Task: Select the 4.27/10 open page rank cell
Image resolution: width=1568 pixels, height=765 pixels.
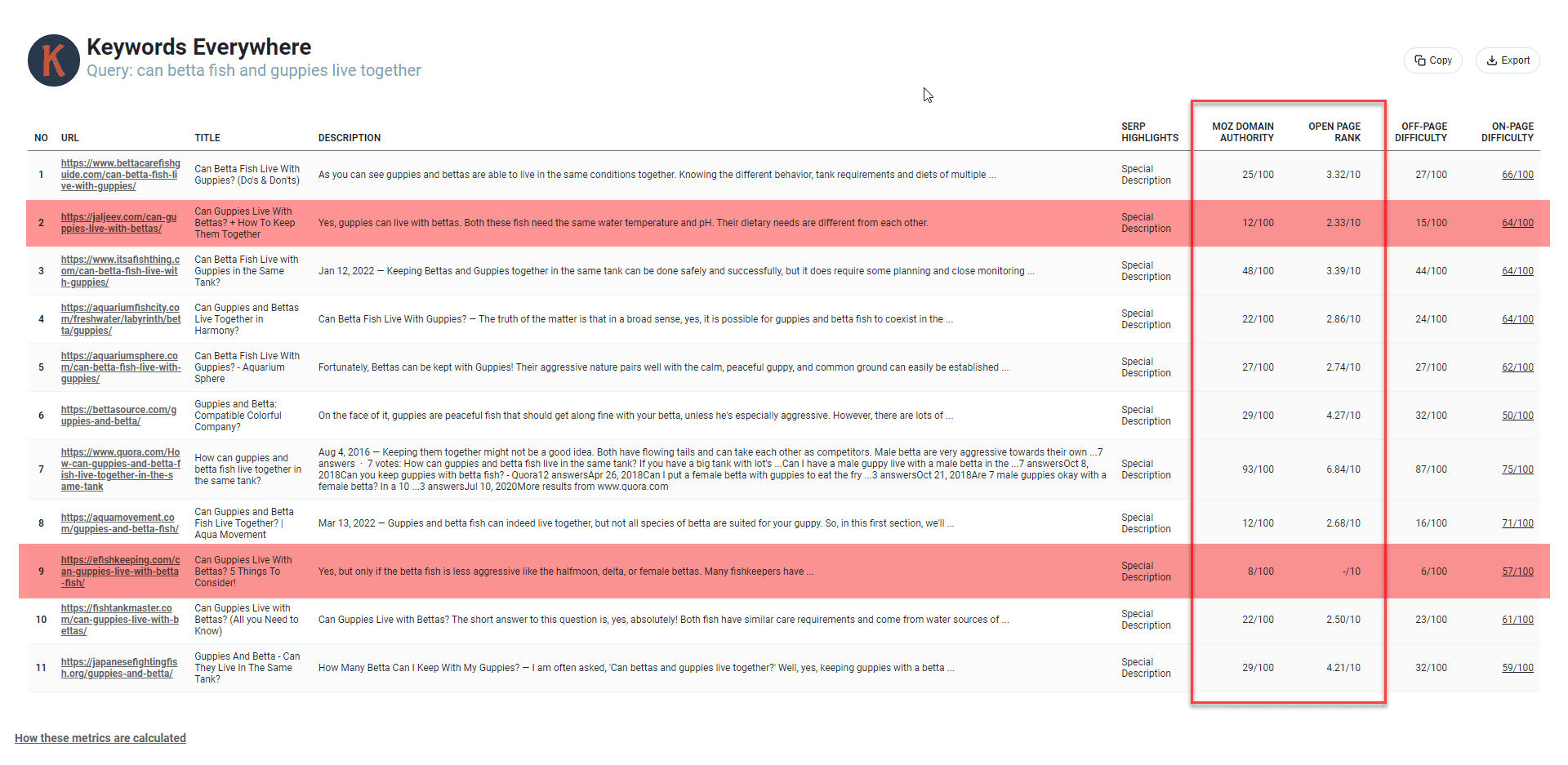Action: click(1343, 416)
